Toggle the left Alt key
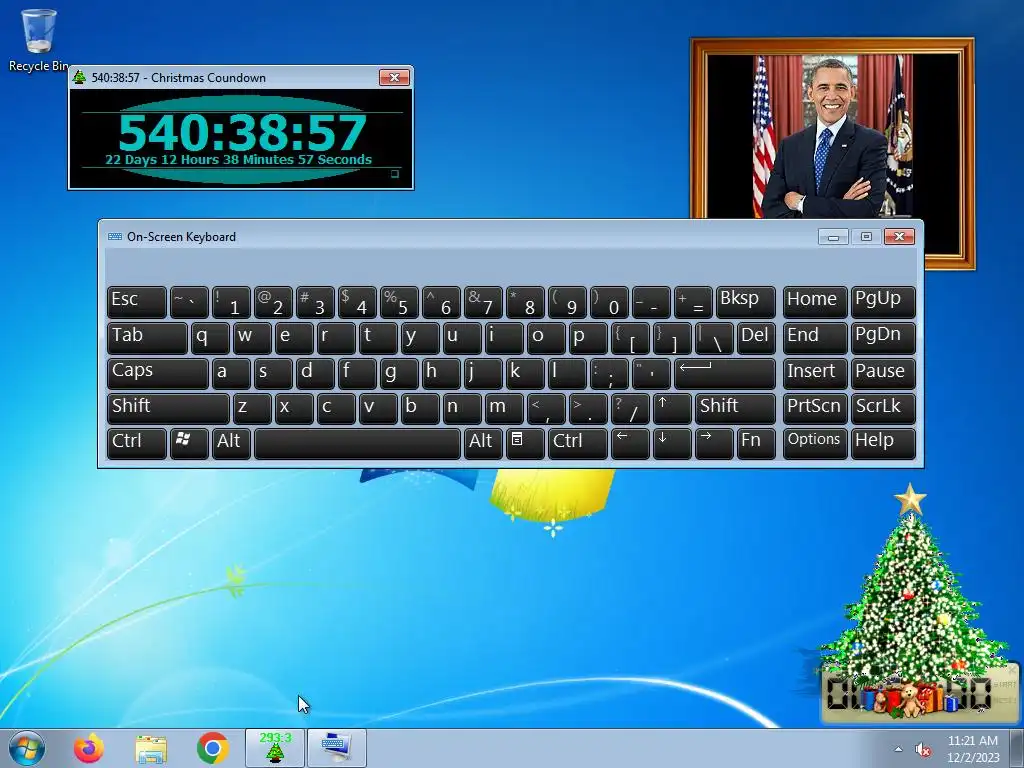Screen dimensions: 1024x768 (x=231, y=443)
